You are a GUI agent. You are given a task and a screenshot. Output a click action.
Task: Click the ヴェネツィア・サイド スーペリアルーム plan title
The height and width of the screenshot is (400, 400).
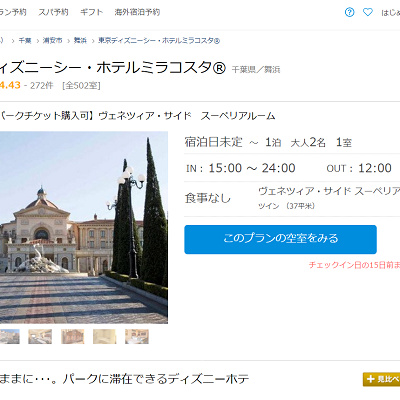click(x=187, y=116)
